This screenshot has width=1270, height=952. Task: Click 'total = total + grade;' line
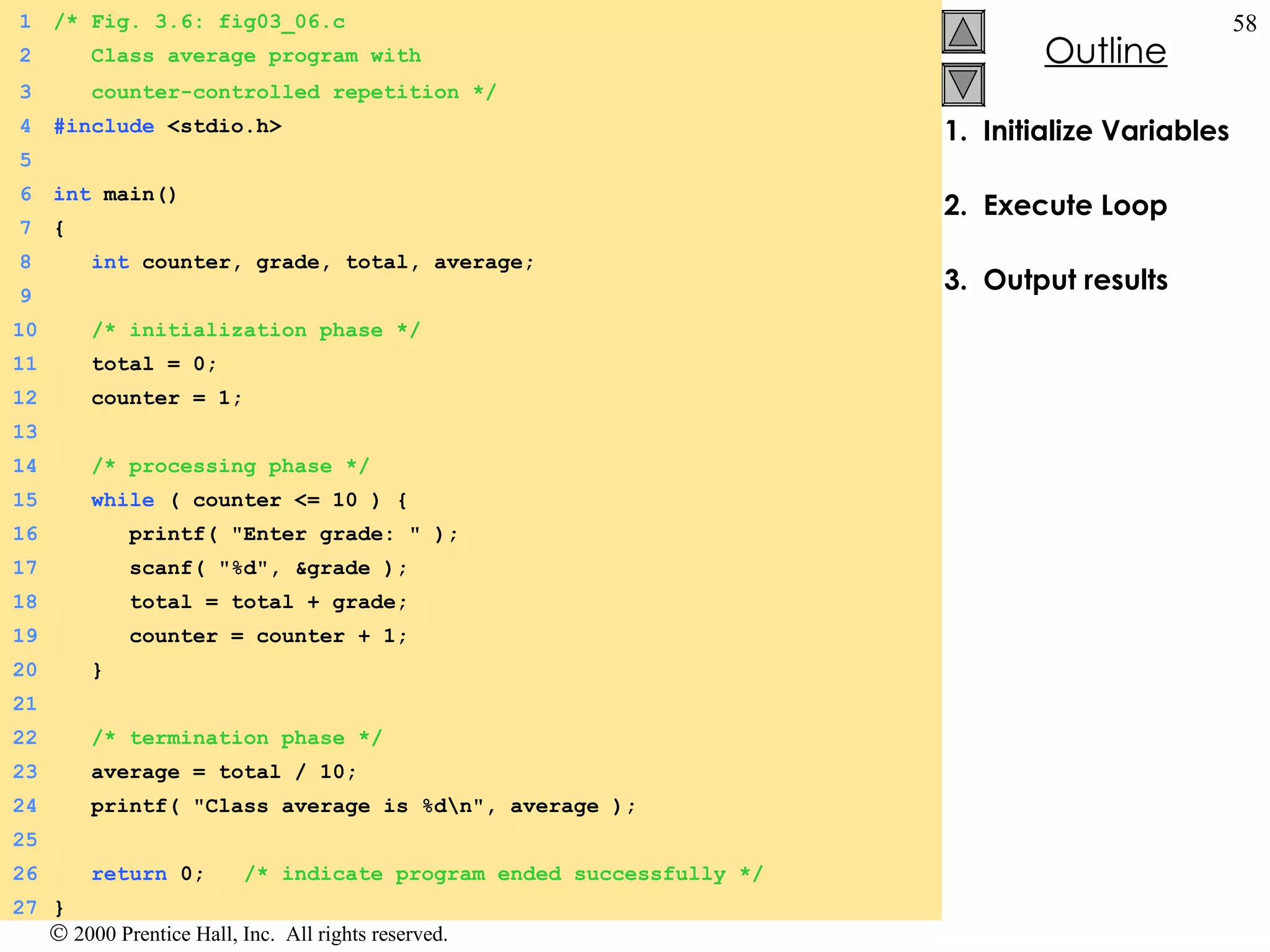pos(268,602)
